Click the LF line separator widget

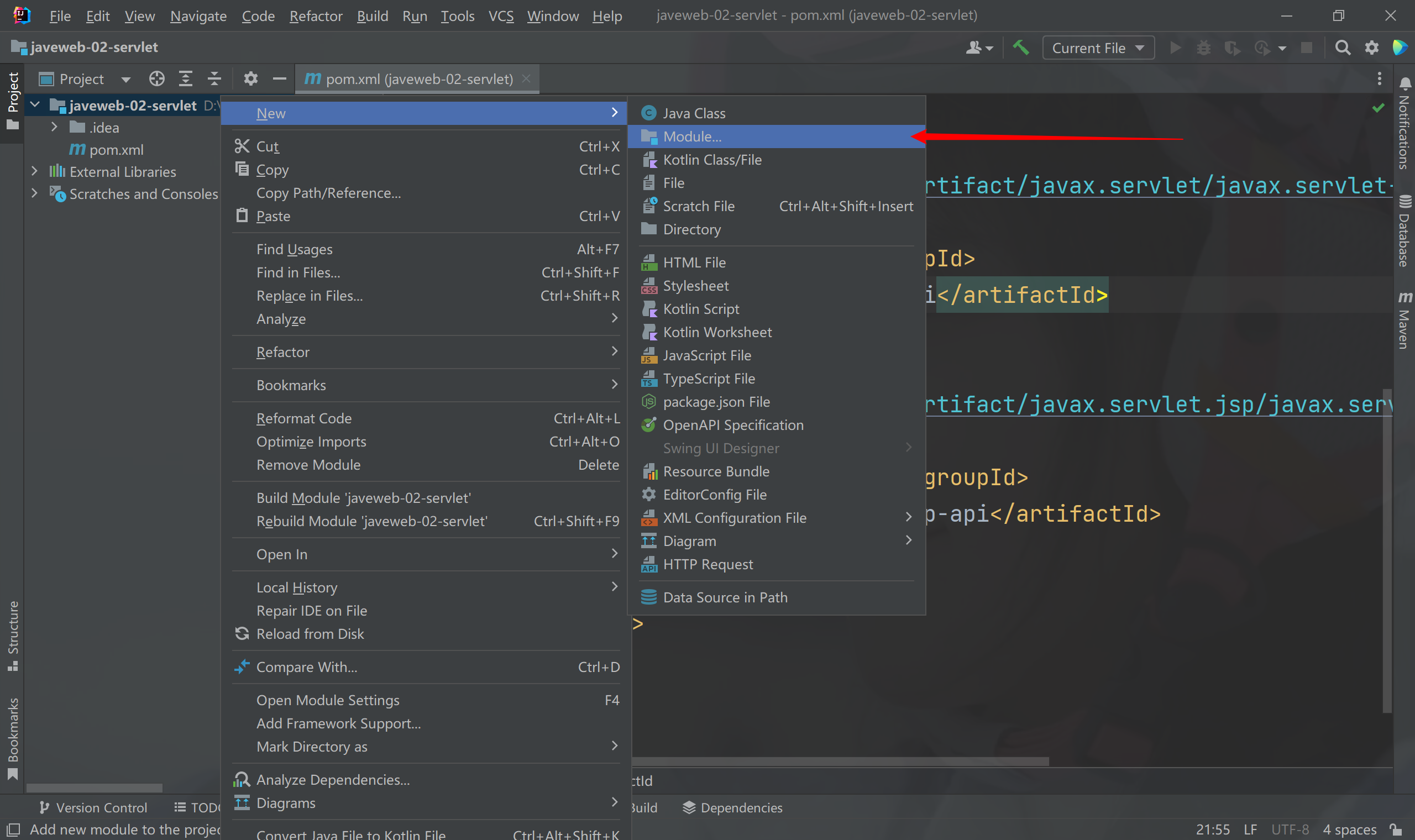(x=1250, y=830)
